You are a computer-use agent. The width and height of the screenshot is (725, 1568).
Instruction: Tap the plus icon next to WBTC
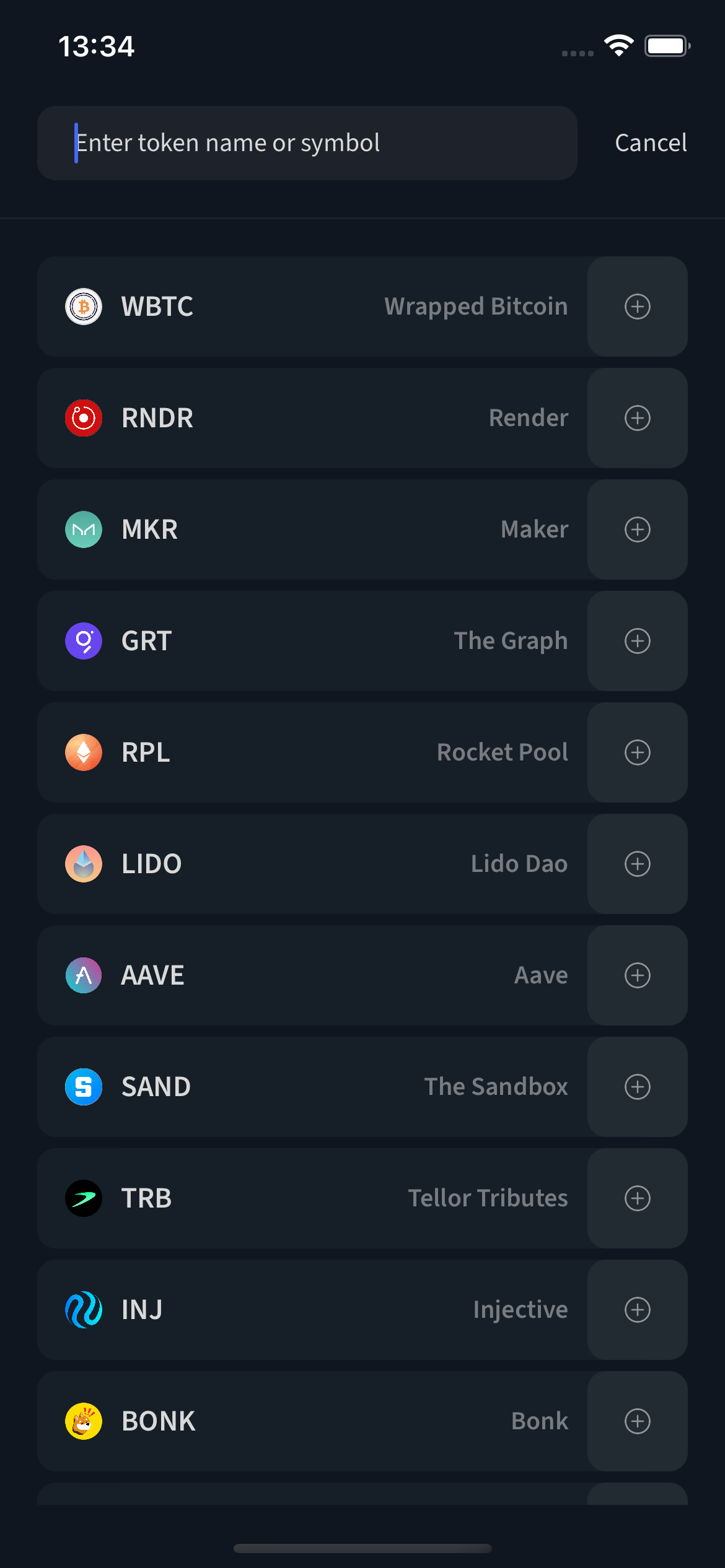coord(637,307)
